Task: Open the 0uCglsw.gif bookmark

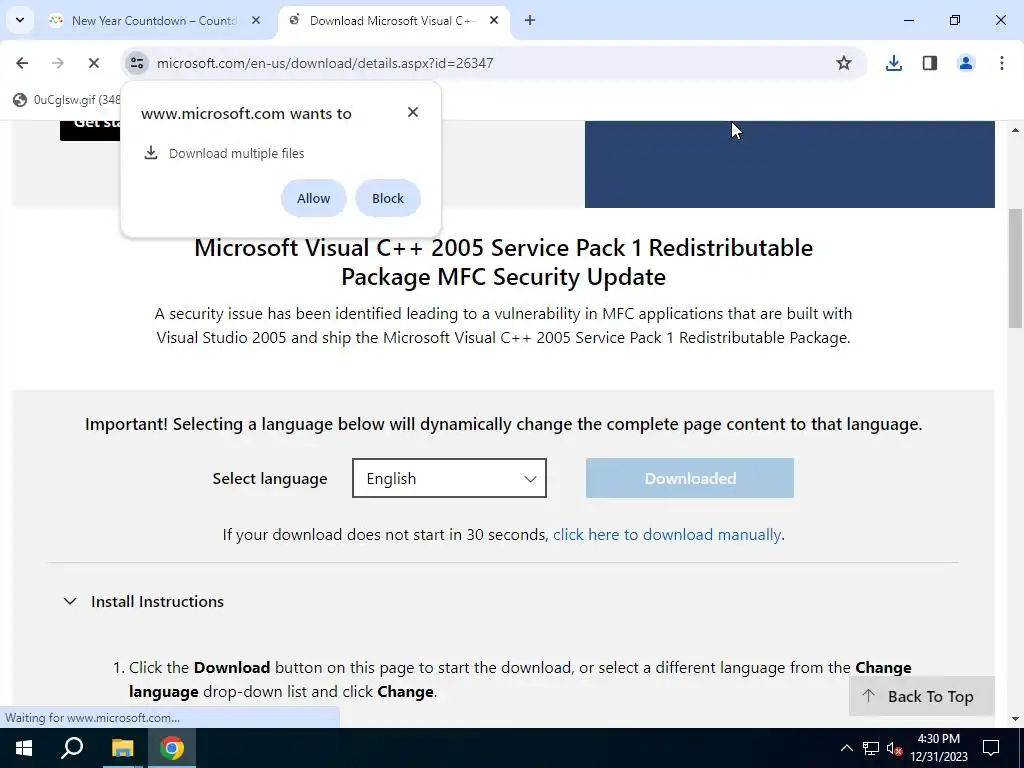Action: click(x=67, y=100)
